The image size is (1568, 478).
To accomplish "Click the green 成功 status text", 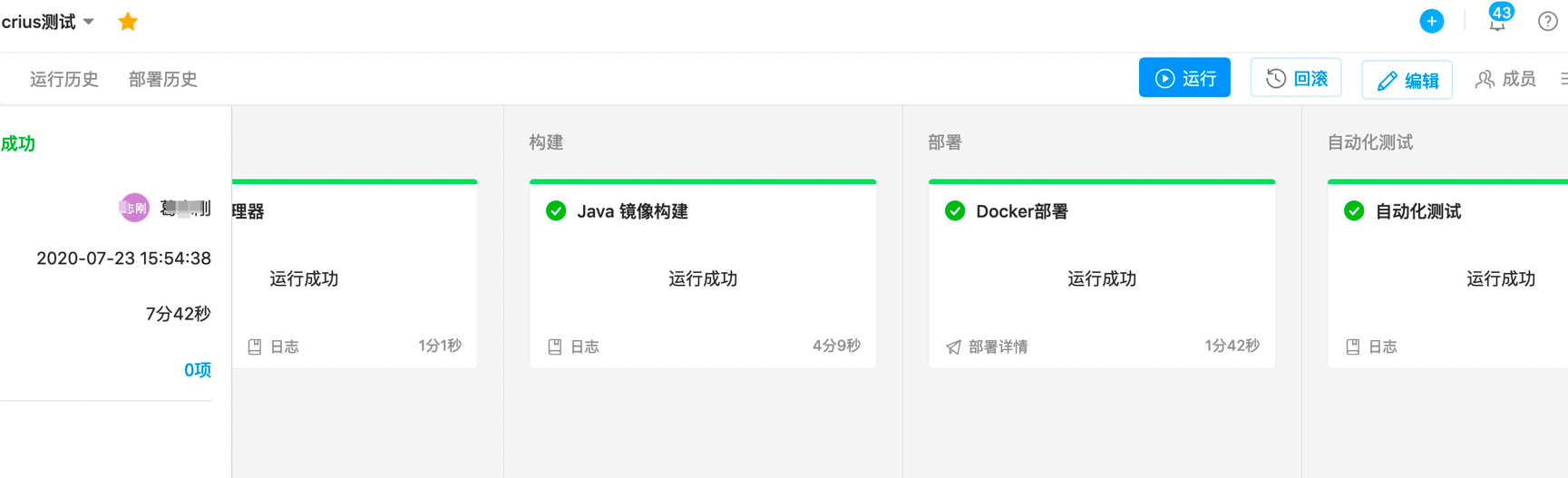I will point(17,143).
